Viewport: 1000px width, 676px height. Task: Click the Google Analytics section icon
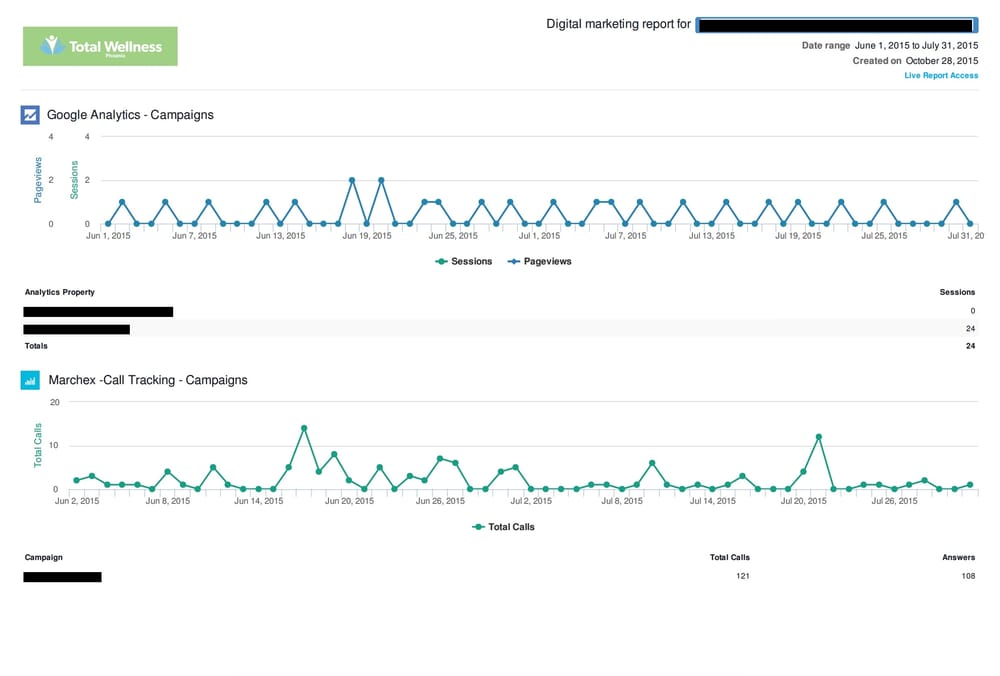point(30,115)
